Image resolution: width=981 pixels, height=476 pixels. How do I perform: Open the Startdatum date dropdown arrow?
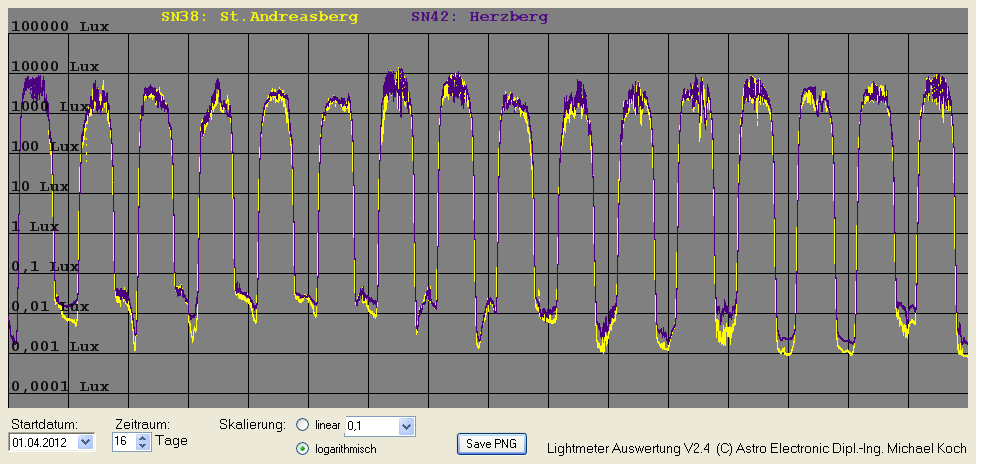click(x=86, y=442)
